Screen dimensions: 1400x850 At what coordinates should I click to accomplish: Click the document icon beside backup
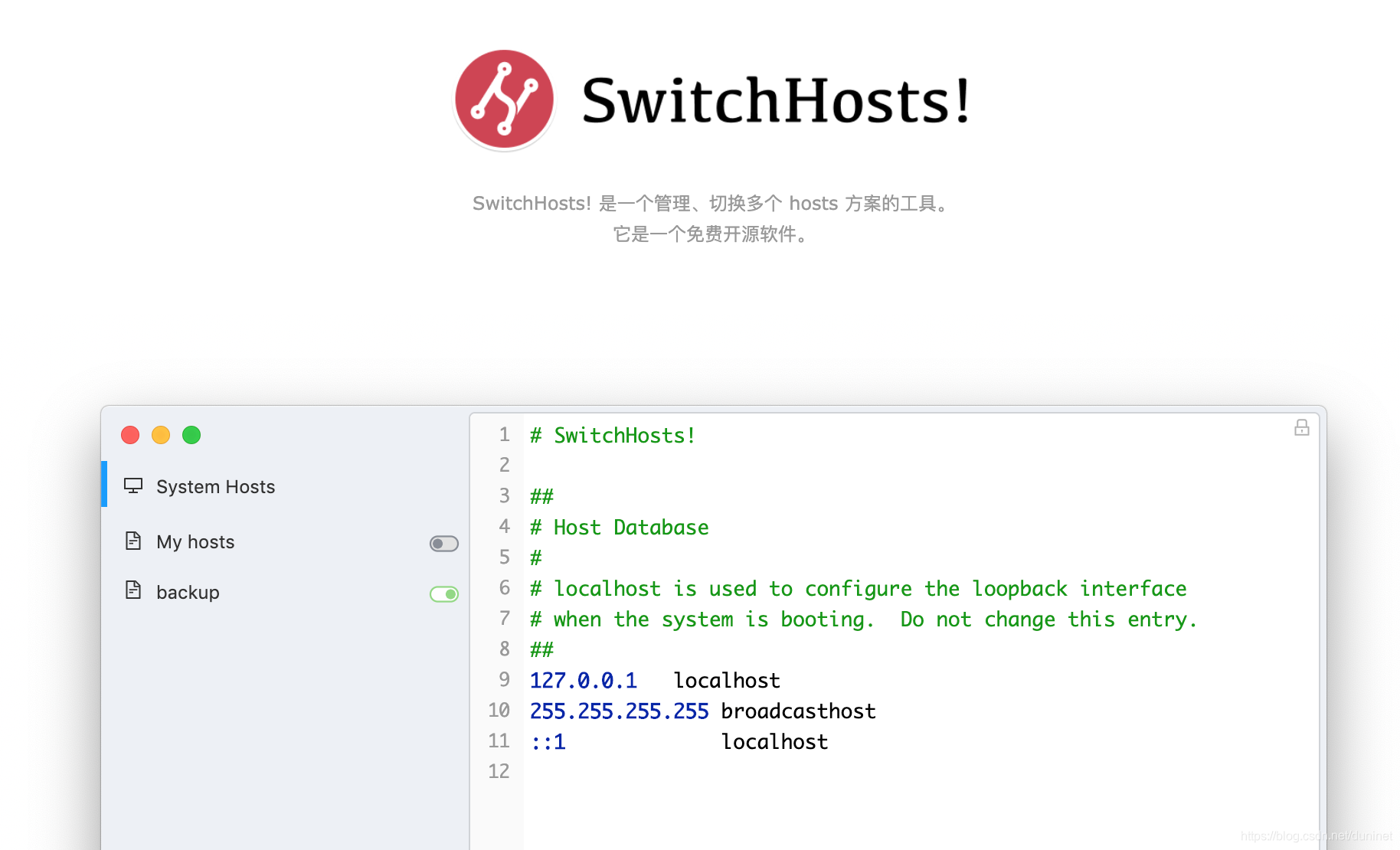[x=133, y=590]
